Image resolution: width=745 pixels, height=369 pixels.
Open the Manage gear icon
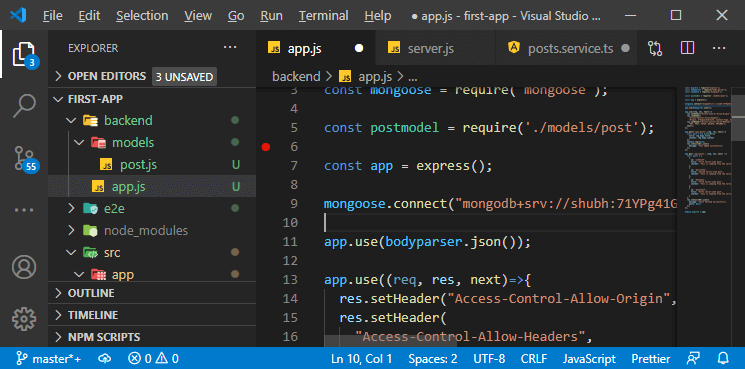pos(24,319)
